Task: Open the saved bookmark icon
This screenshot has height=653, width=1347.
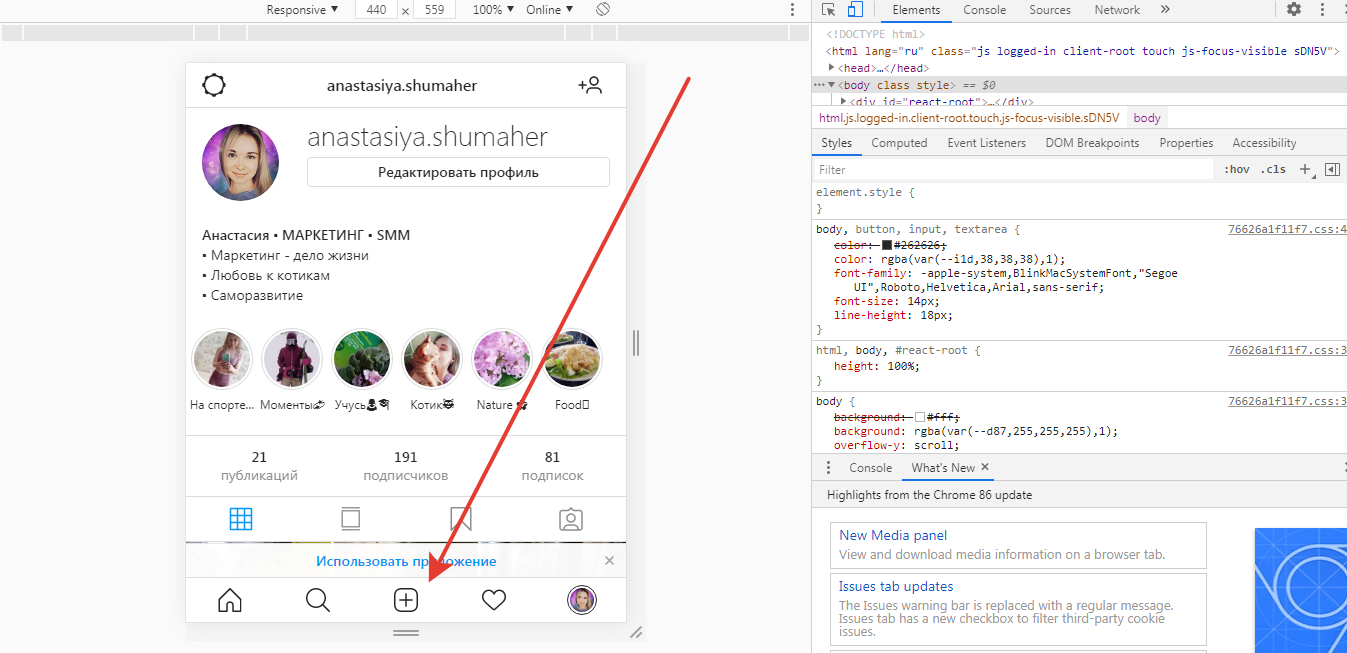Action: [461, 519]
